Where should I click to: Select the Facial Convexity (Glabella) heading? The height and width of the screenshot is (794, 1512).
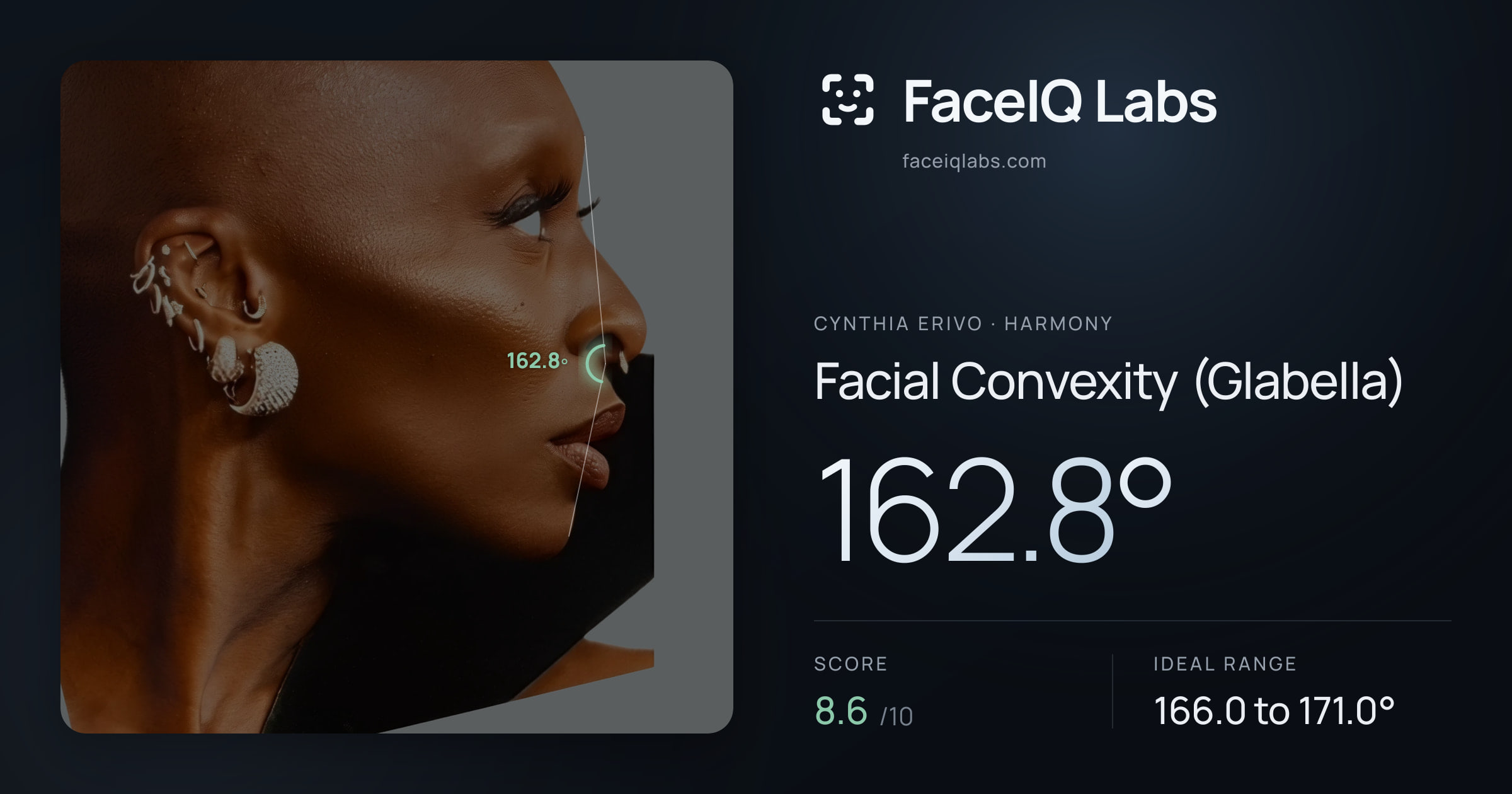1108,382
